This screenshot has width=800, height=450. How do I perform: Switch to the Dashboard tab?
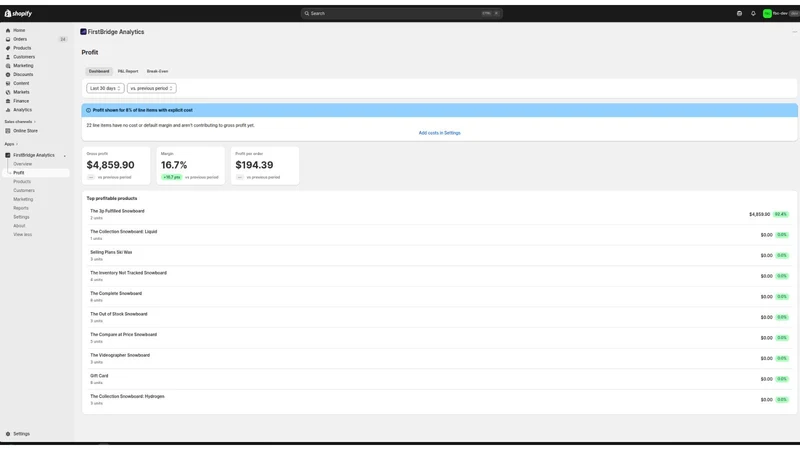99,71
